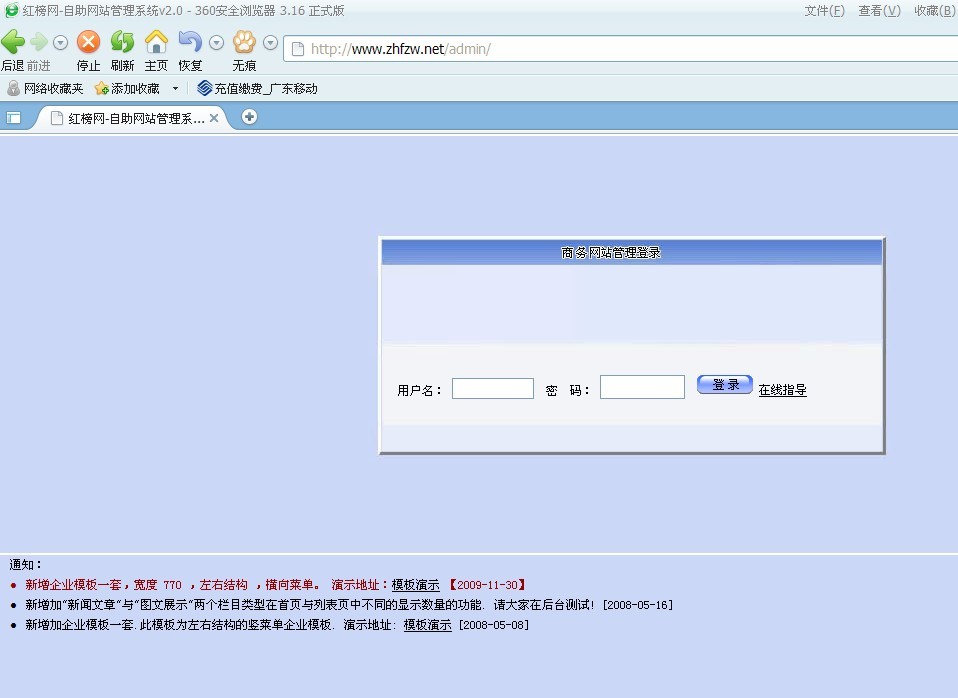
Task: Expand the 无痕 dropdown arrow
Action: pyautogui.click(x=270, y=43)
